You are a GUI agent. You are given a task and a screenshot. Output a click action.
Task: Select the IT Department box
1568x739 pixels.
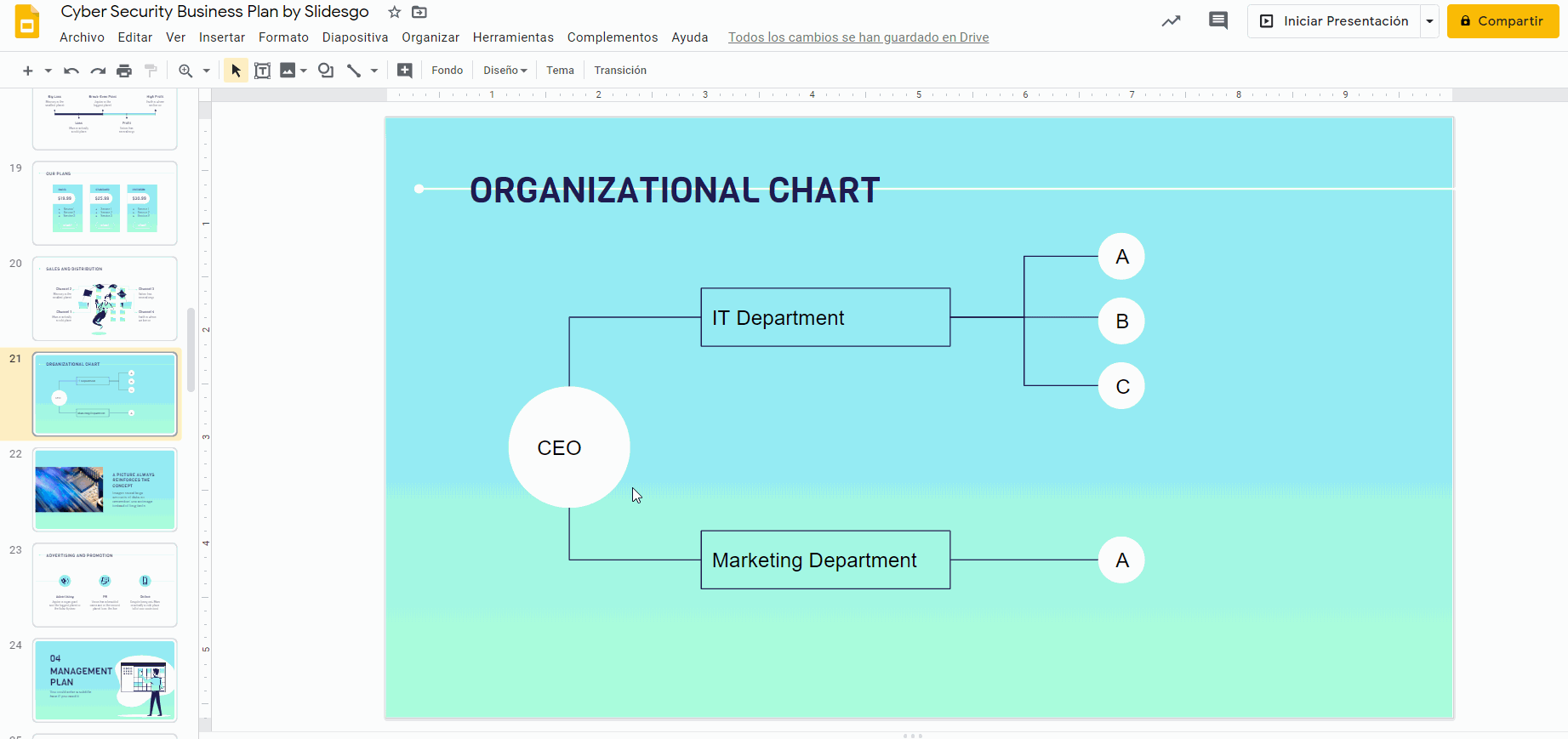pyautogui.click(x=825, y=317)
